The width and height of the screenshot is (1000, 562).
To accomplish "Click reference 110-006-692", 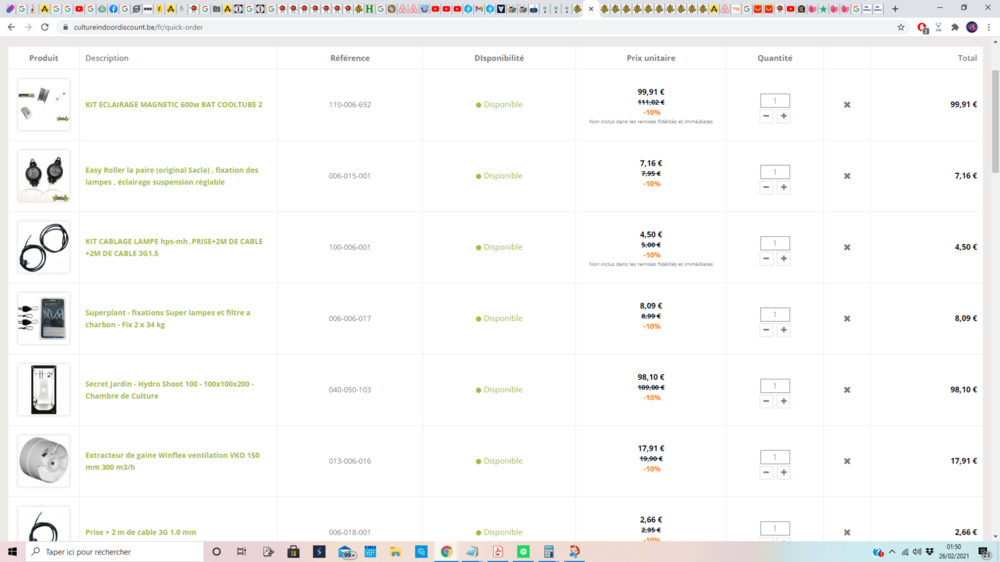I will [349, 105].
